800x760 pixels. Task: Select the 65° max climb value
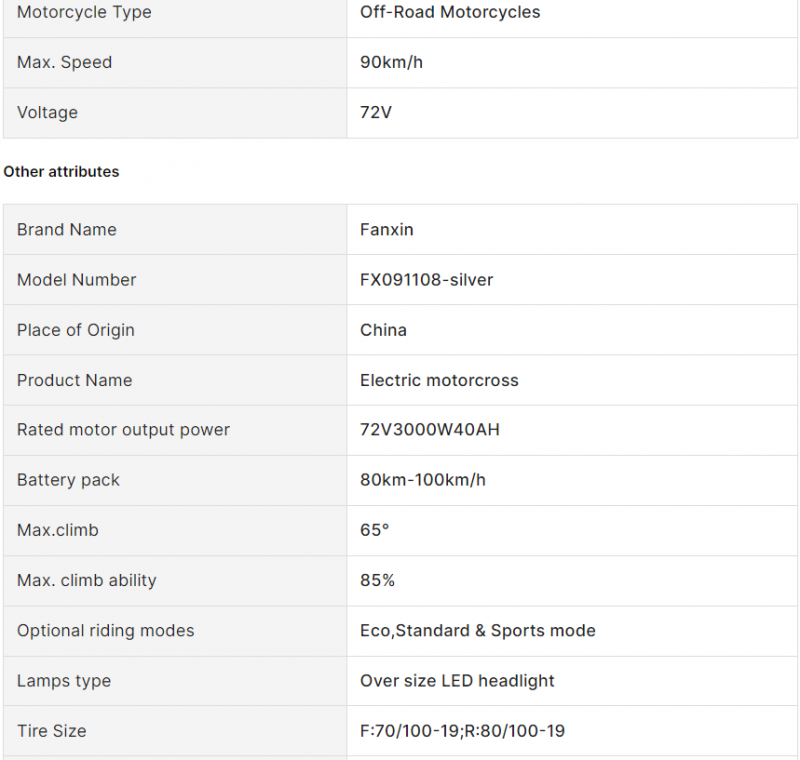[x=374, y=530]
